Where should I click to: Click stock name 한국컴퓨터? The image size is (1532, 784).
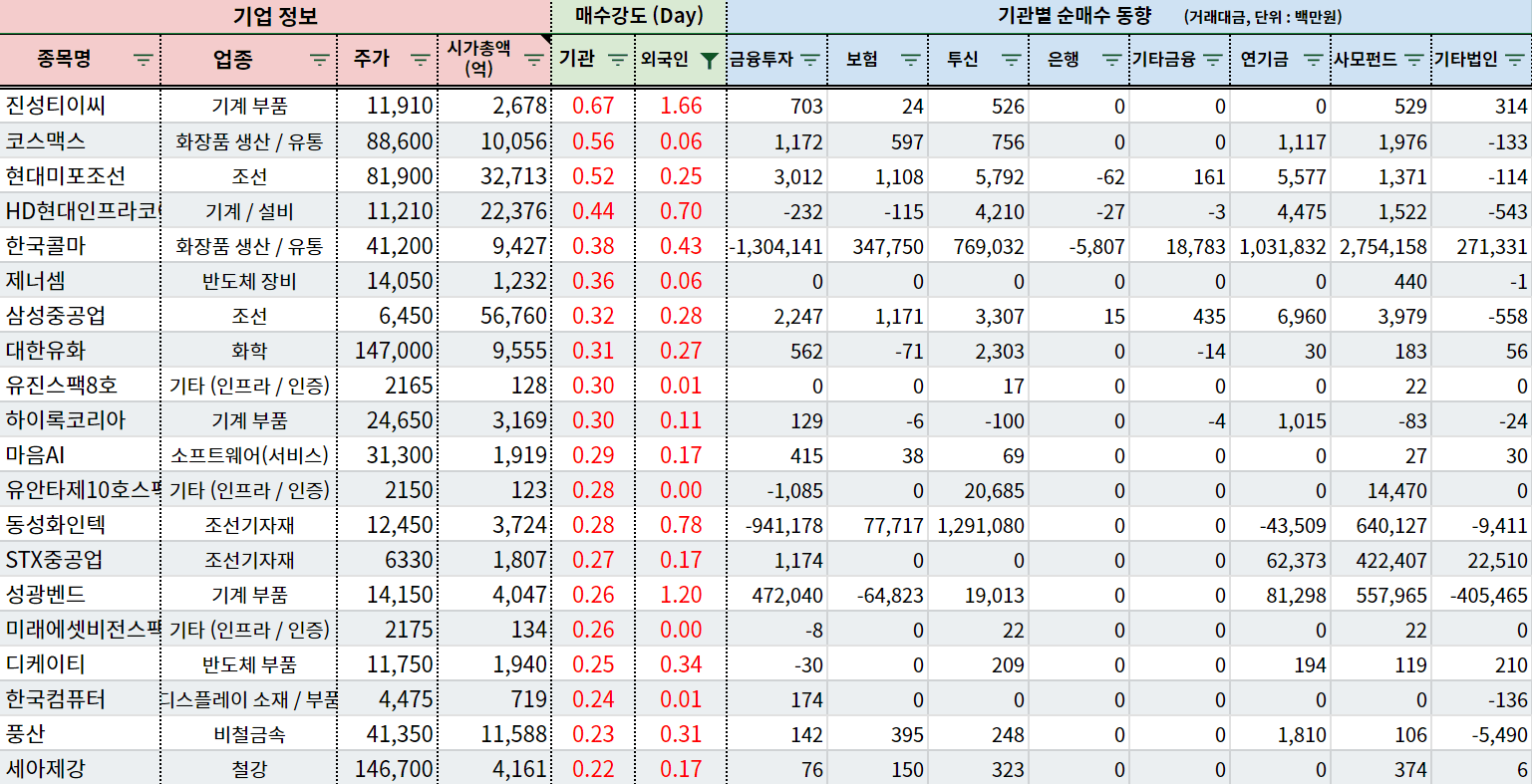point(56,699)
